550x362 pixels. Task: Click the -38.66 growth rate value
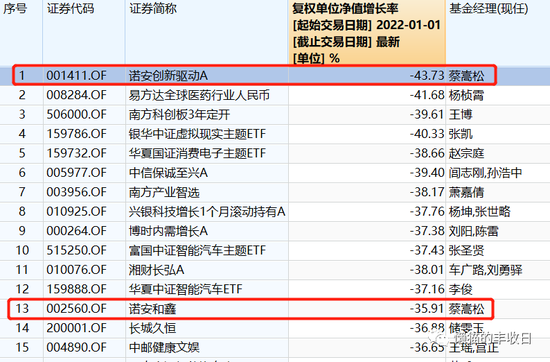427,153
